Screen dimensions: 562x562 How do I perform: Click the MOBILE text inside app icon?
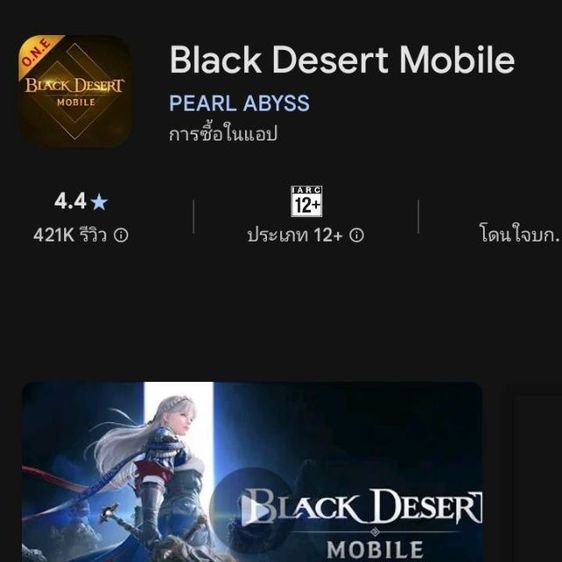coord(76,102)
